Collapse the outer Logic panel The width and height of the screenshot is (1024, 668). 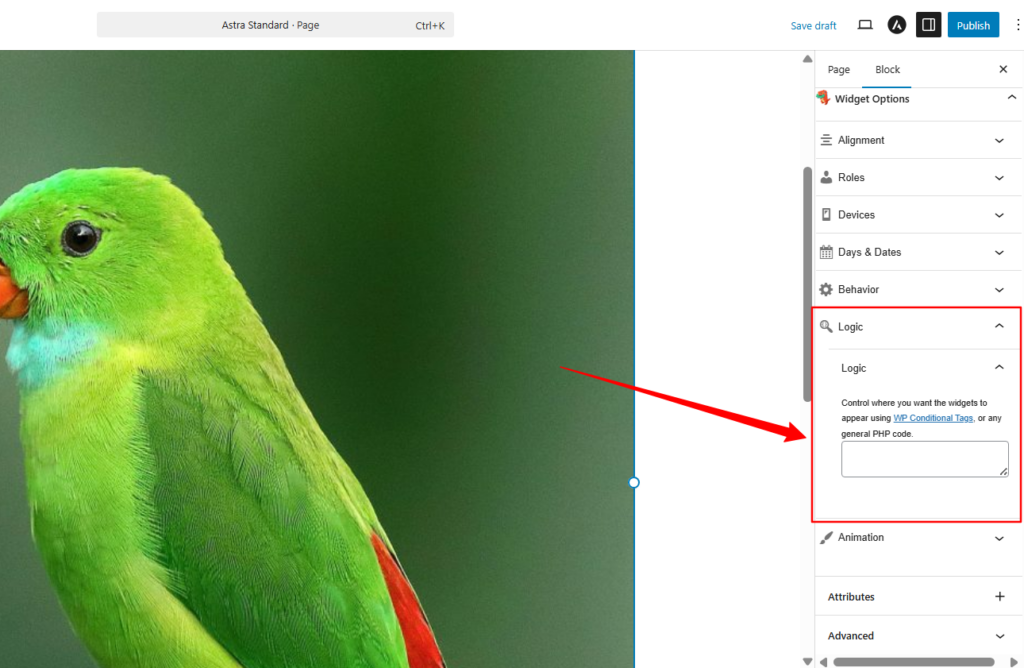(998, 327)
